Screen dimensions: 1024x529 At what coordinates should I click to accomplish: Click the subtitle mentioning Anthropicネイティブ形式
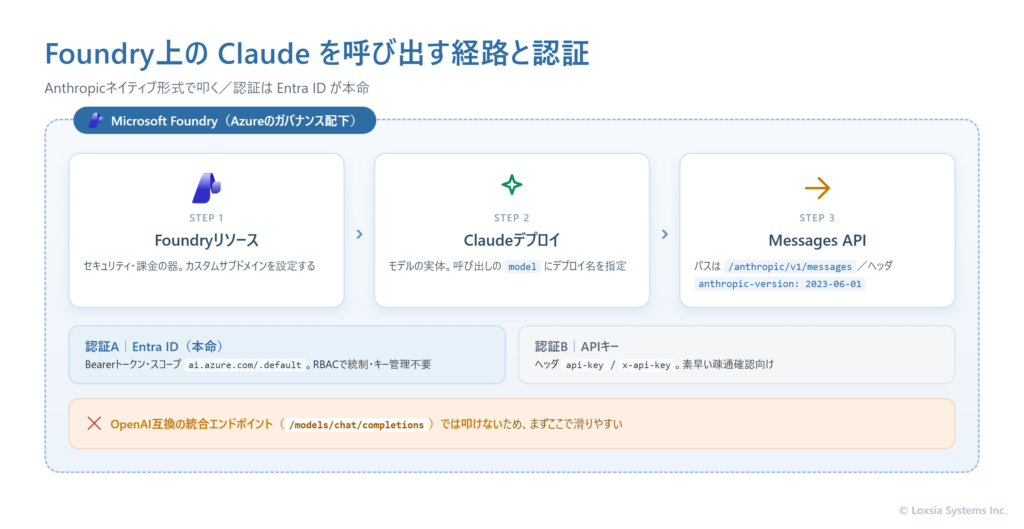207,88
